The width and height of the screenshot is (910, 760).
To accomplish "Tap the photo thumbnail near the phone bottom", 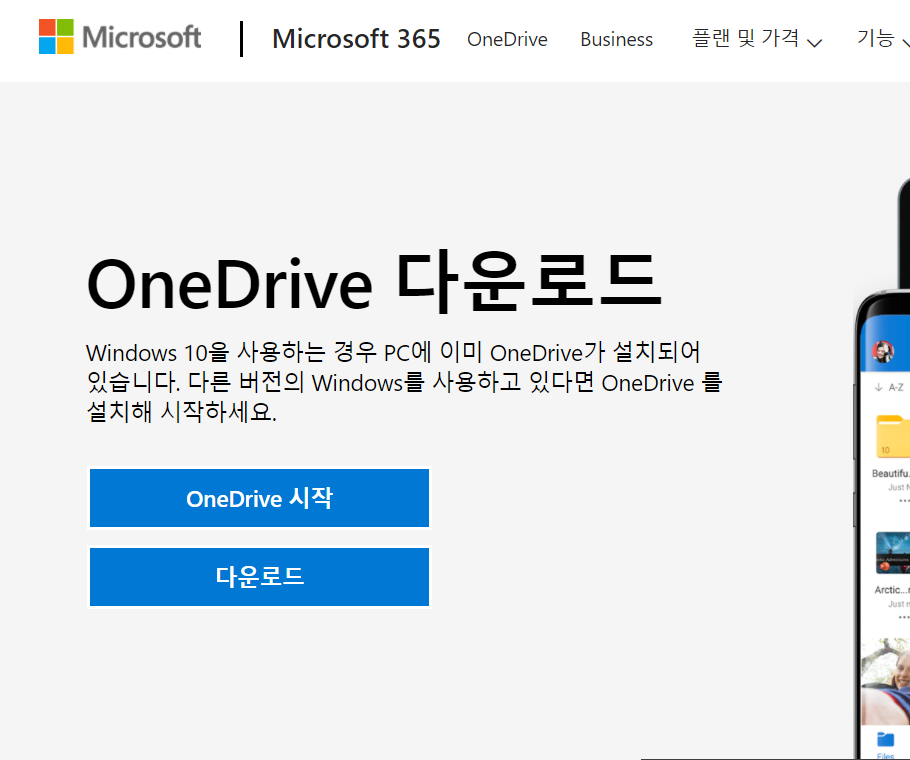I will [x=890, y=680].
